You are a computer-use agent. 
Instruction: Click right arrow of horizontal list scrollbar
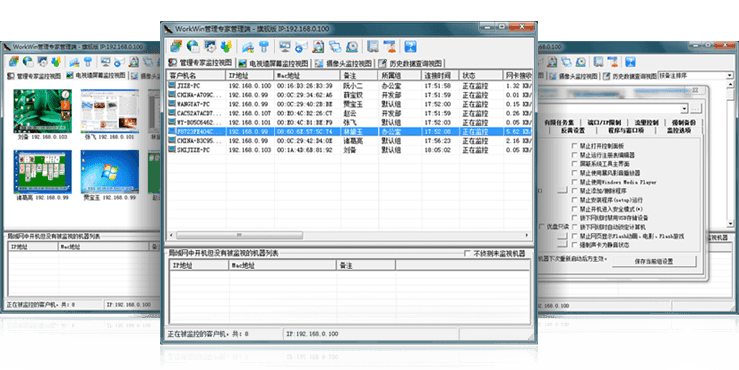527,235
